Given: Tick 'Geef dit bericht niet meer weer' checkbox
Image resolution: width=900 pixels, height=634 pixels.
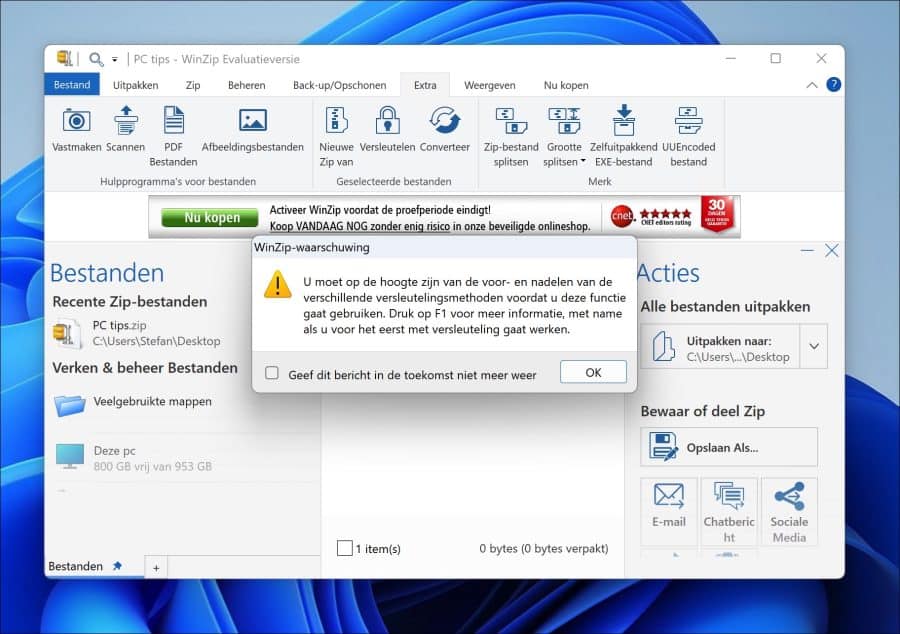Looking at the screenshot, I should [x=272, y=373].
